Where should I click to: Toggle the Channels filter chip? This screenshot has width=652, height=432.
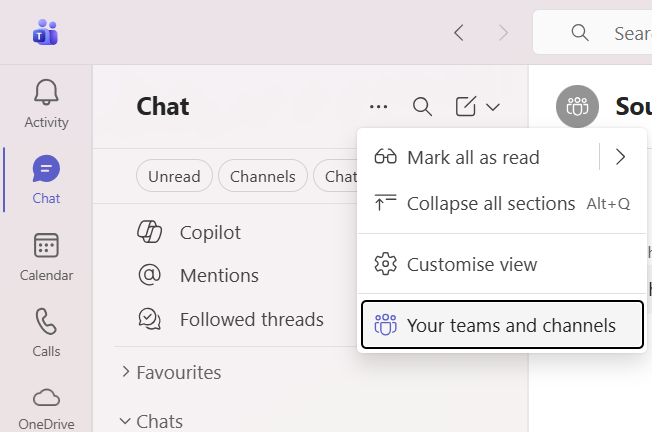(x=263, y=177)
